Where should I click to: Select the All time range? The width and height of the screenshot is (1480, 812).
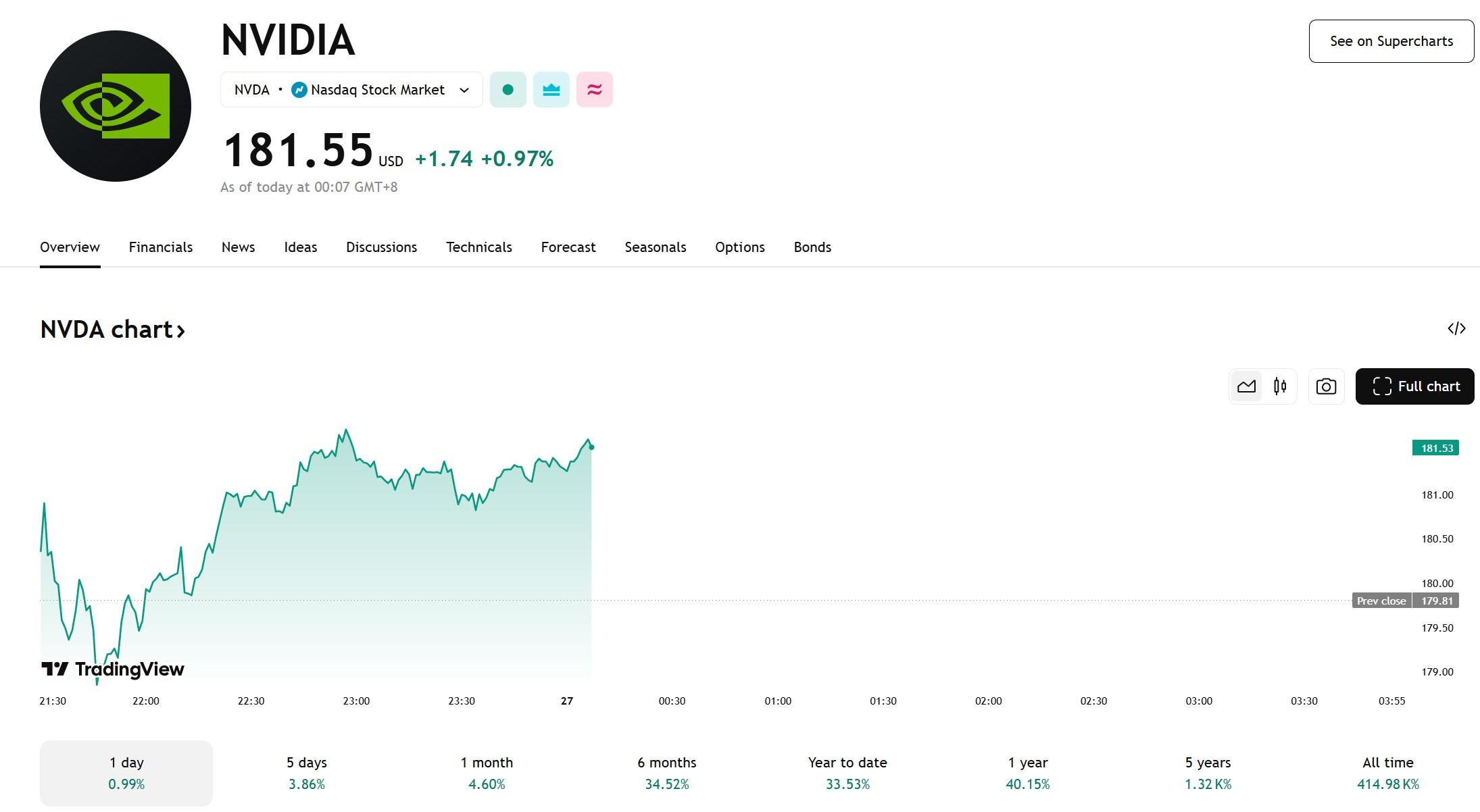click(x=1388, y=773)
